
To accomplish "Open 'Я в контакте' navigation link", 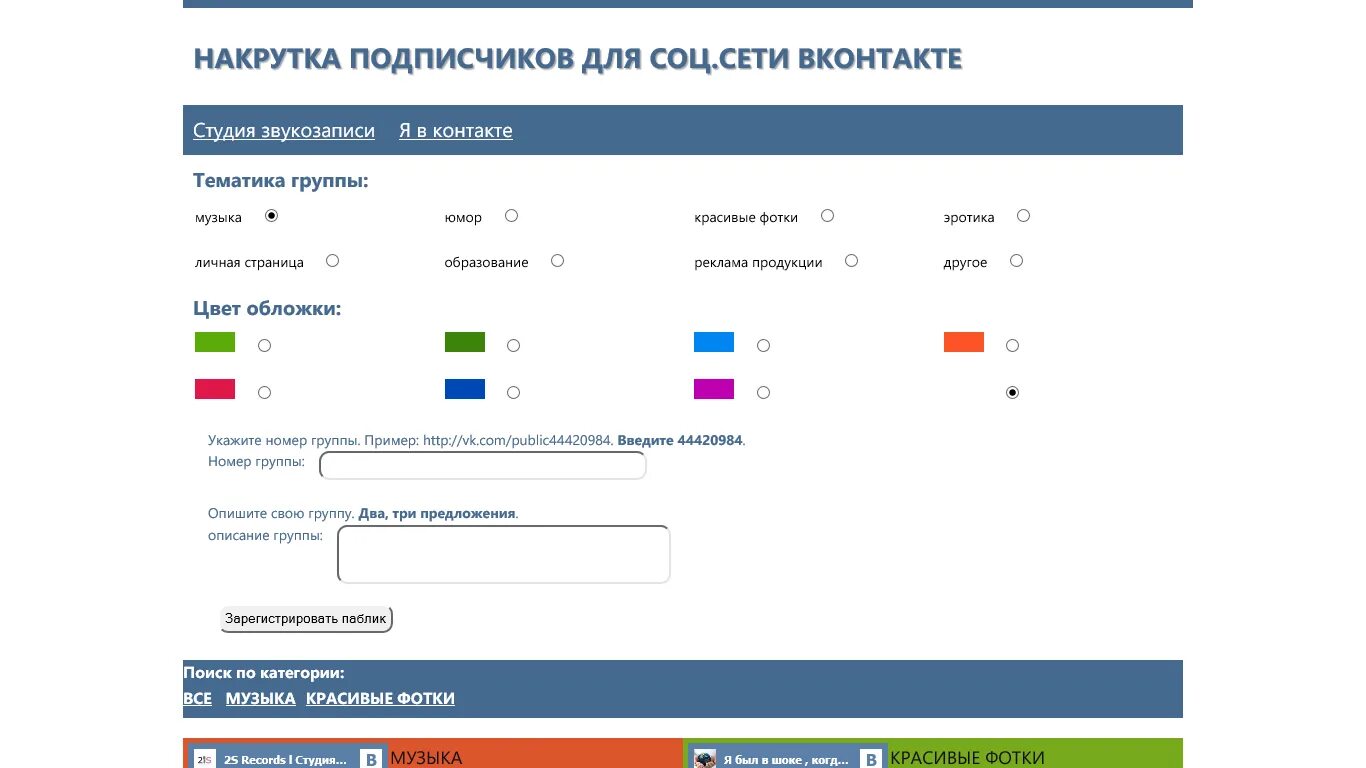I will click(x=456, y=131).
